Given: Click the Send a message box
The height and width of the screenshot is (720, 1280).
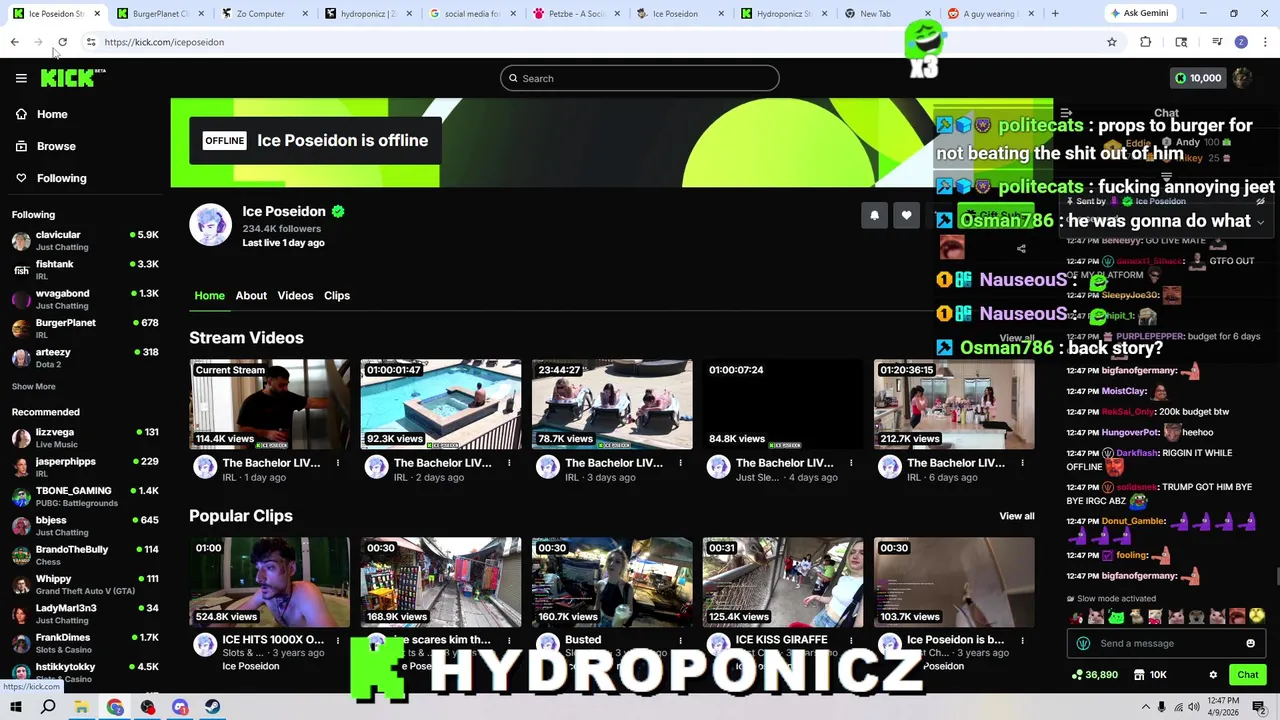Looking at the screenshot, I should [x=1166, y=643].
